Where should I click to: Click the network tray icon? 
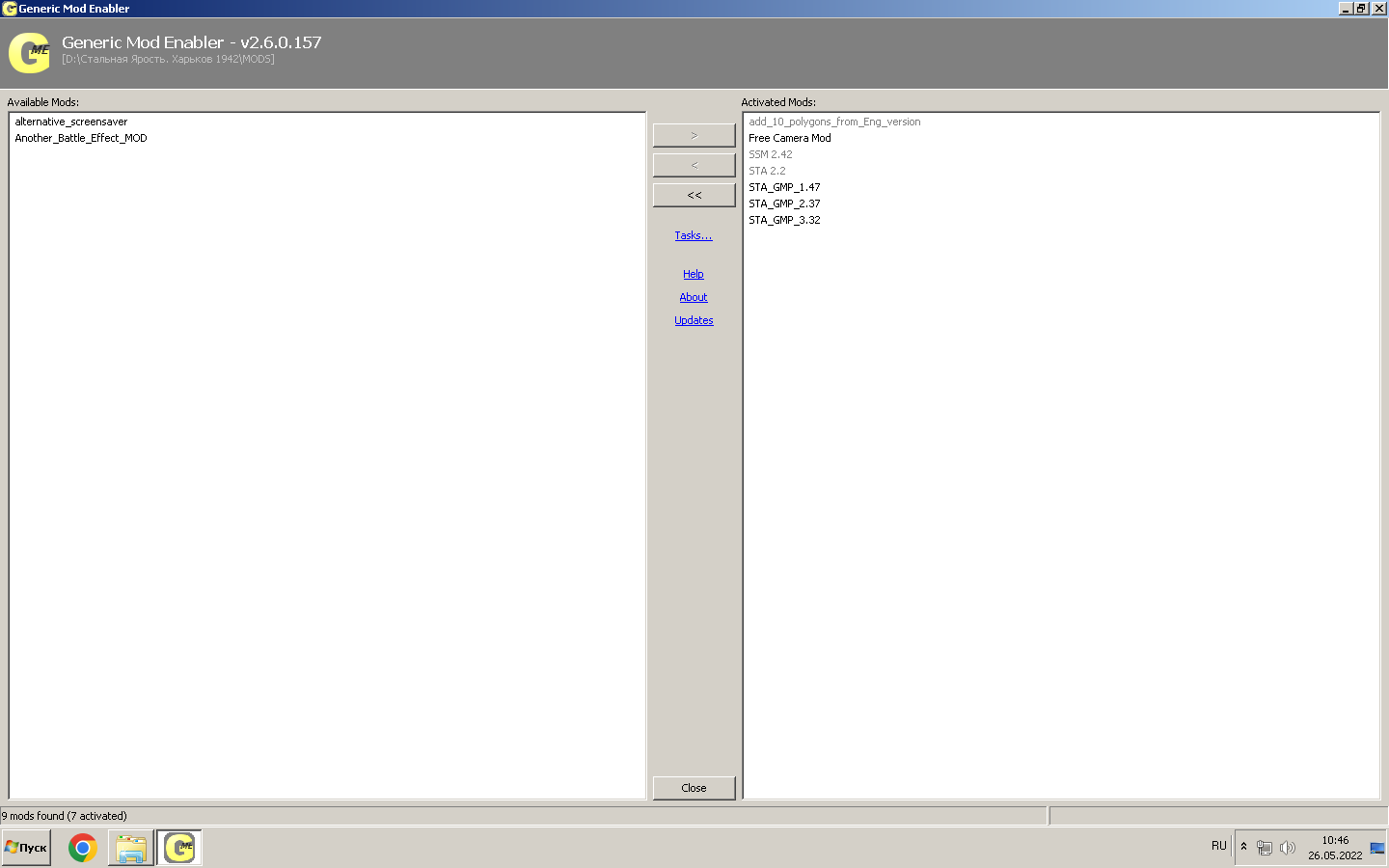[x=1265, y=848]
